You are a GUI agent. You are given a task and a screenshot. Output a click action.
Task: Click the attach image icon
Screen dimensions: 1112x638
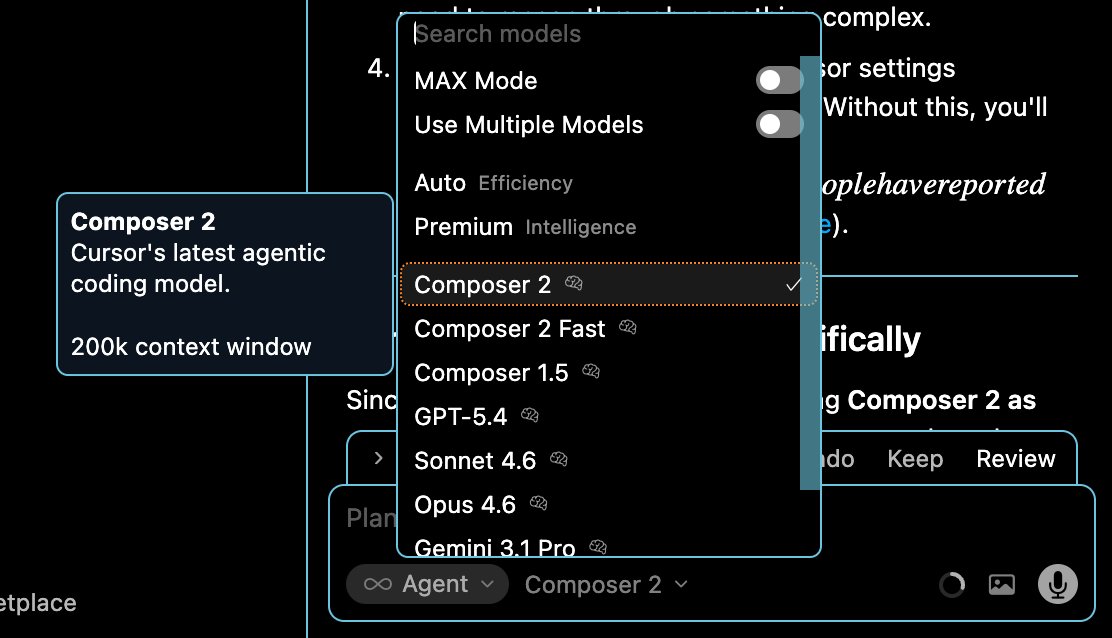1001,585
